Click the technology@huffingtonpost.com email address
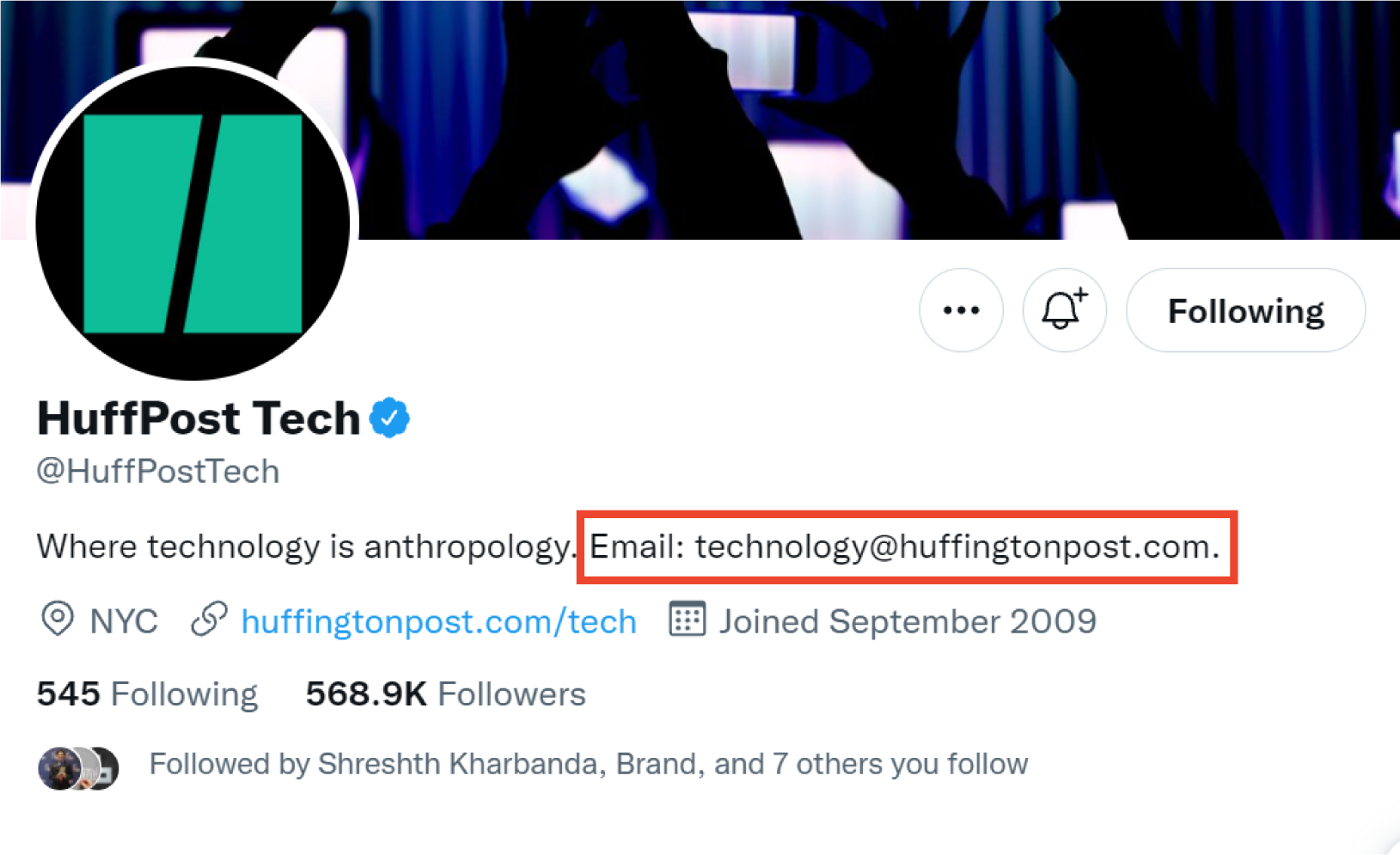The width and height of the screenshot is (1400, 855). [x=956, y=547]
